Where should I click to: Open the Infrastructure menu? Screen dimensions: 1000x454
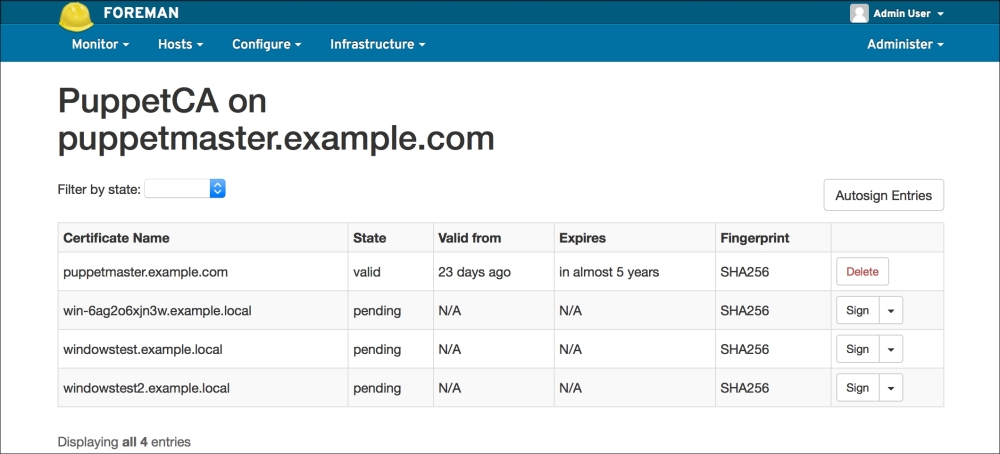[377, 44]
